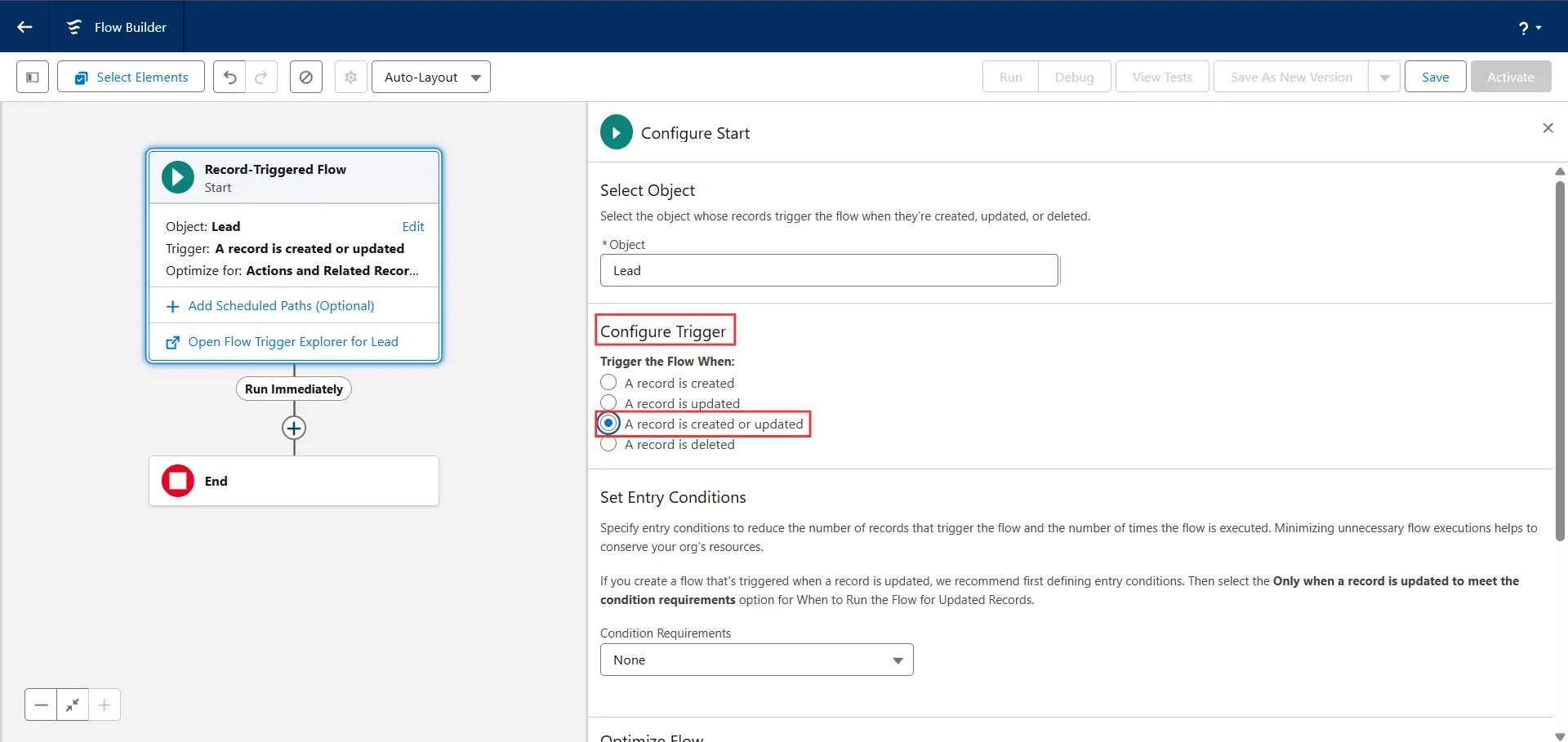Image resolution: width=1568 pixels, height=742 pixels.
Task: Click plus icon for Add Scheduled Paths
Action: pyautogui.click(x=172, y=306)
